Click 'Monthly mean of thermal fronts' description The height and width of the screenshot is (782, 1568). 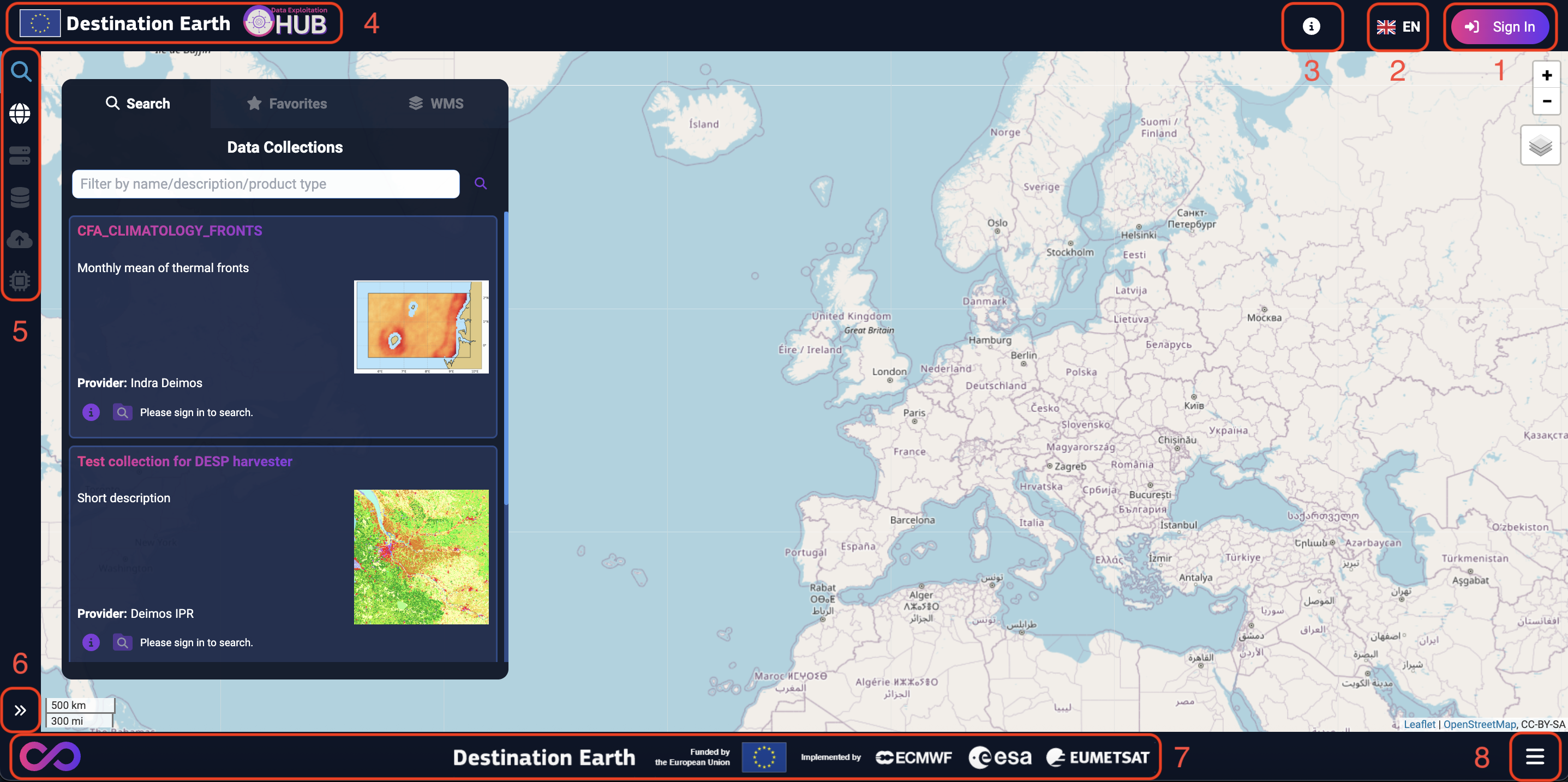tap(163, 268)
